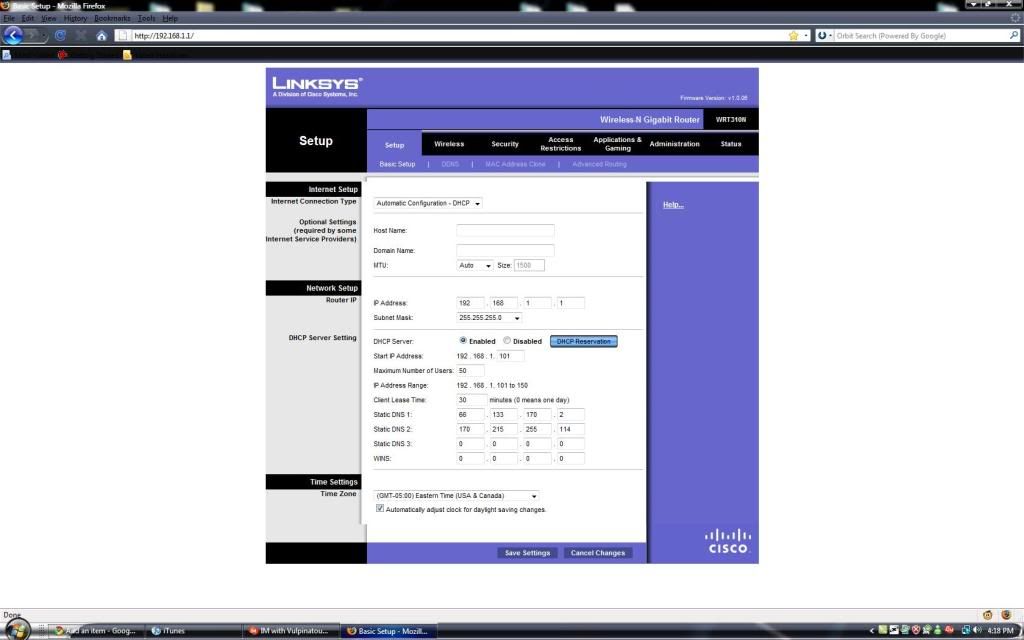Click the Client Lease Time field
Screen dimensions: 1024x640
tap(472, 400)
